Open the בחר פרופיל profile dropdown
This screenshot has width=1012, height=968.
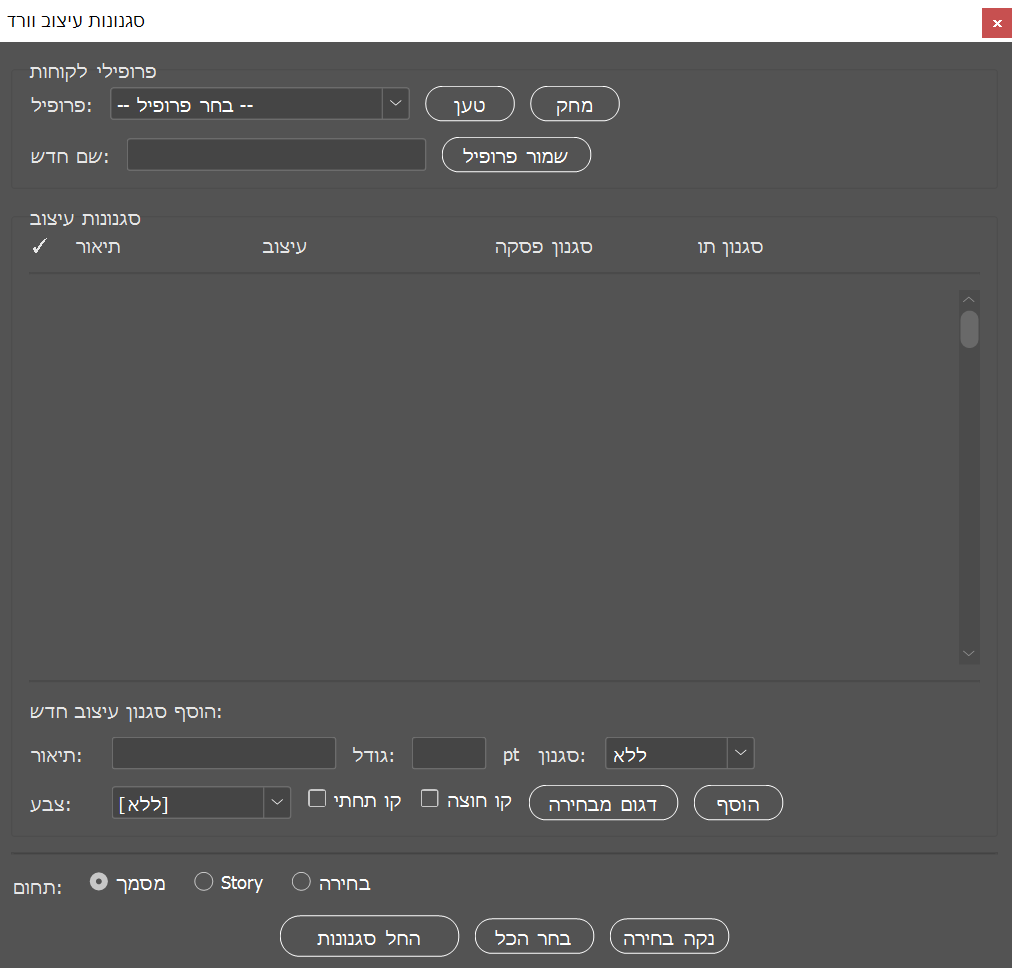[x=259, y=104]
